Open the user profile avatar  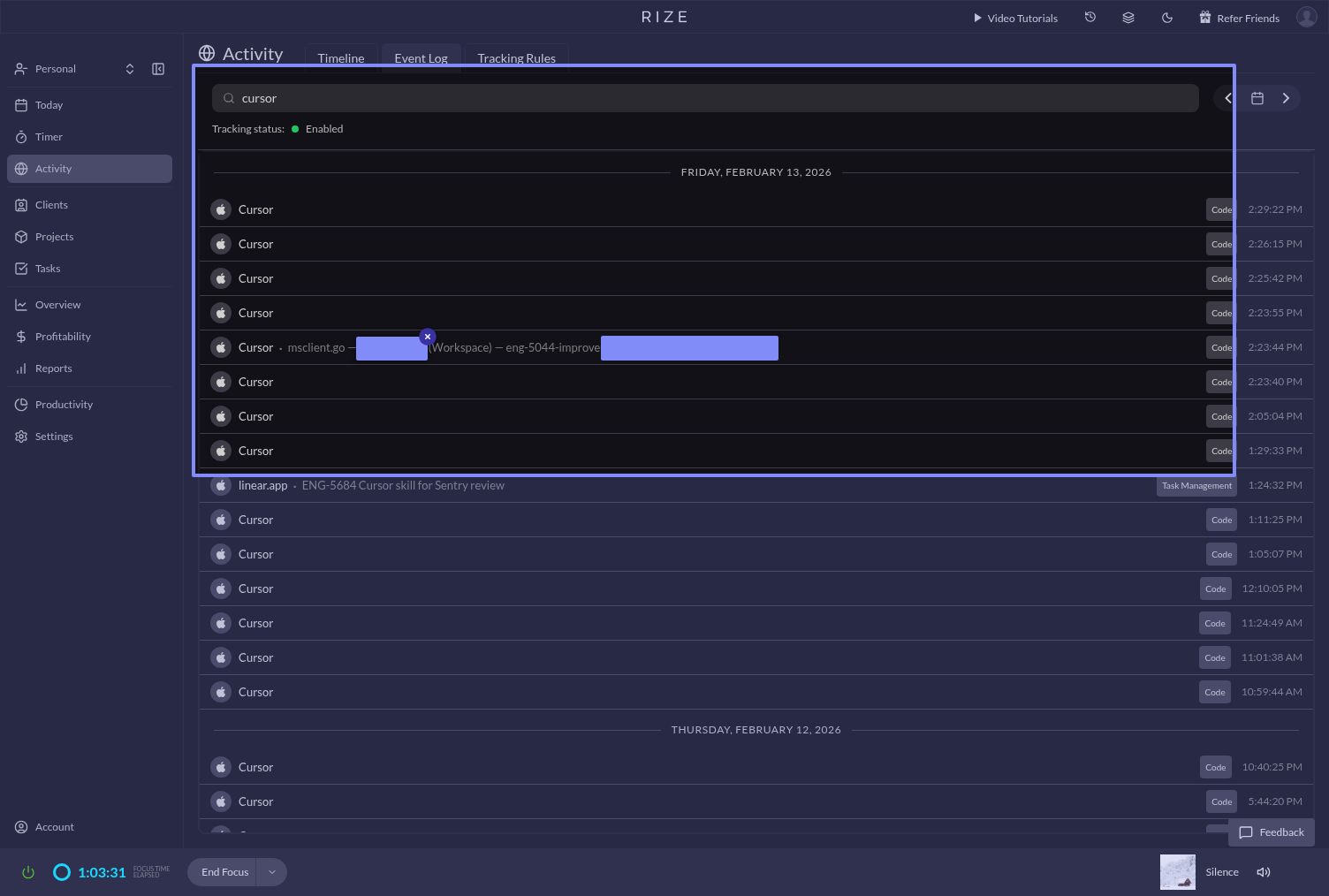pos(1306,18)
